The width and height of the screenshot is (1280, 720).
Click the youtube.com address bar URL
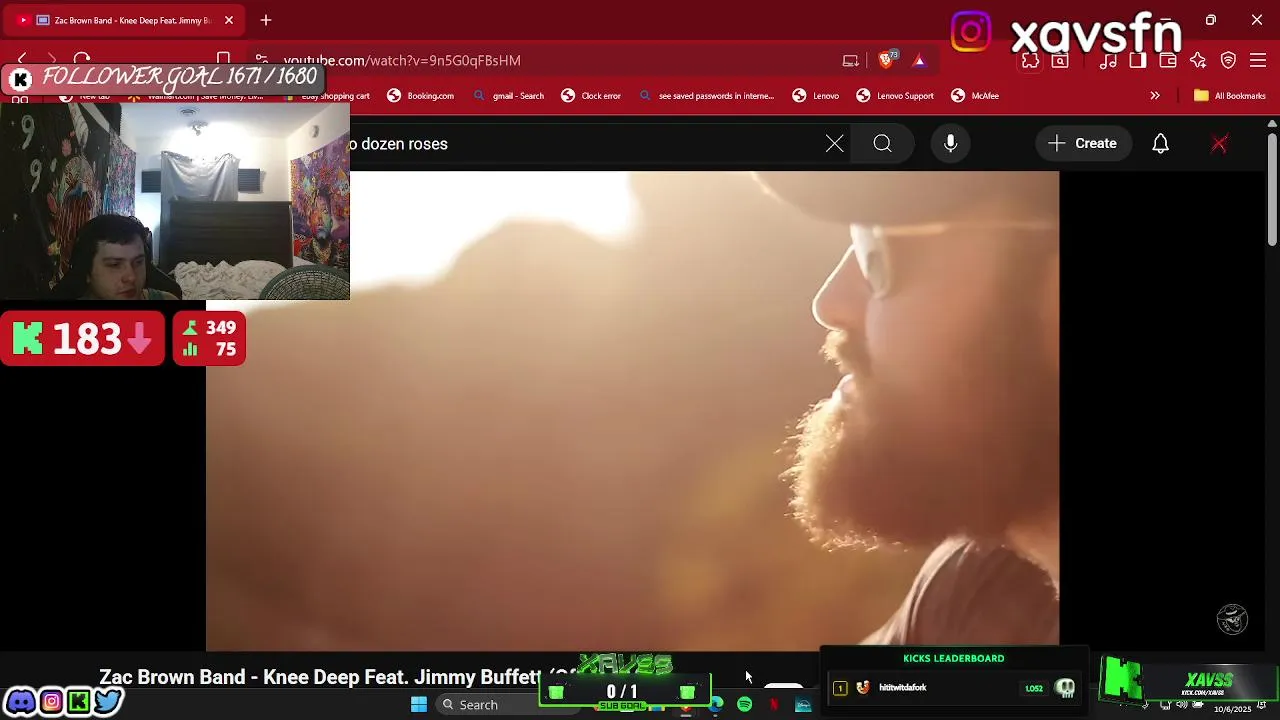point(402,60)
